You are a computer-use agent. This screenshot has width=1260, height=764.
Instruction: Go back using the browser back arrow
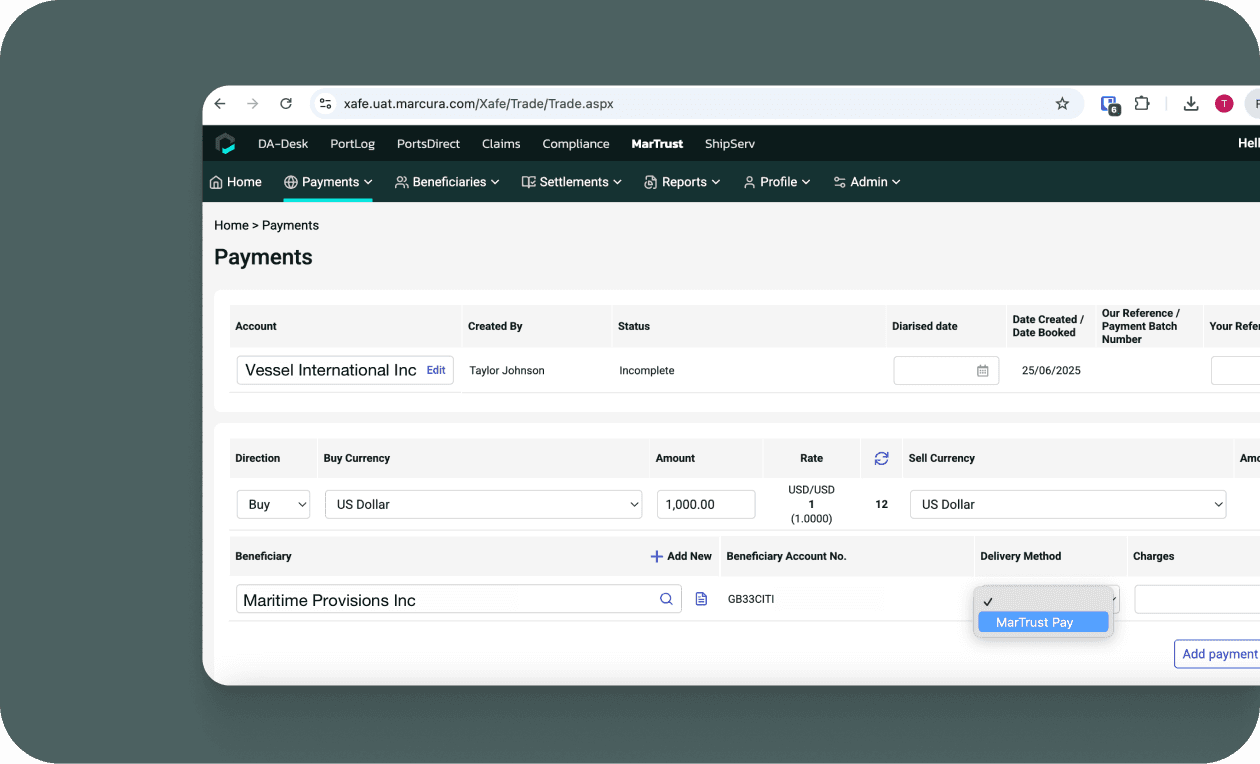(220, 104)
